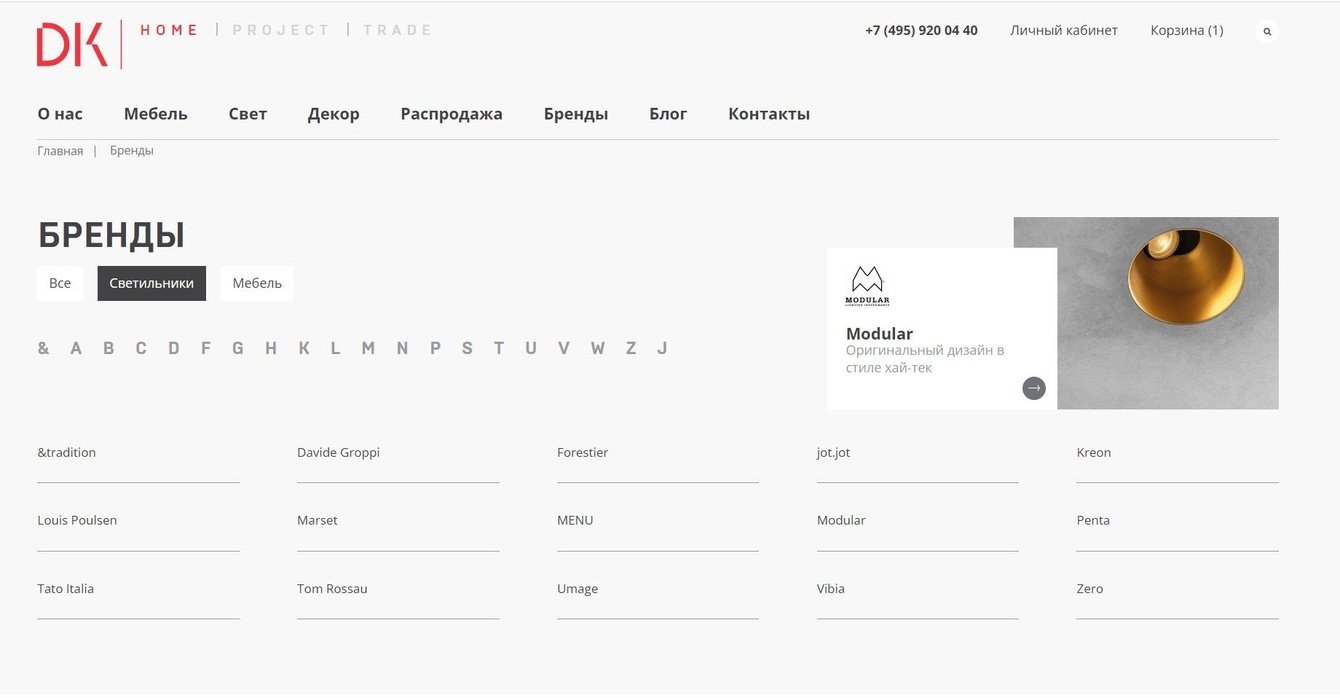The height and width of the screenshot is (698, 1340).
Task: Click the DK logo
Action: tap(72, 45)
